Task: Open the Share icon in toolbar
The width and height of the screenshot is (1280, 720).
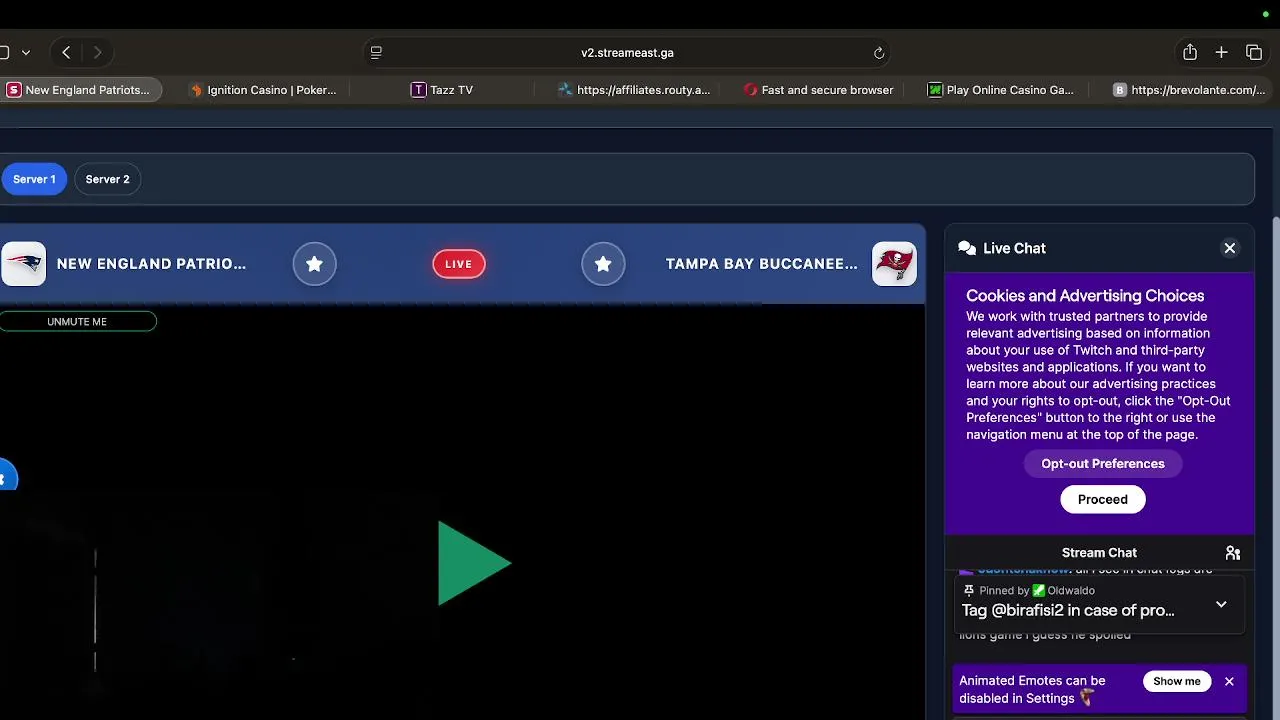Action: click(1190, 52)
